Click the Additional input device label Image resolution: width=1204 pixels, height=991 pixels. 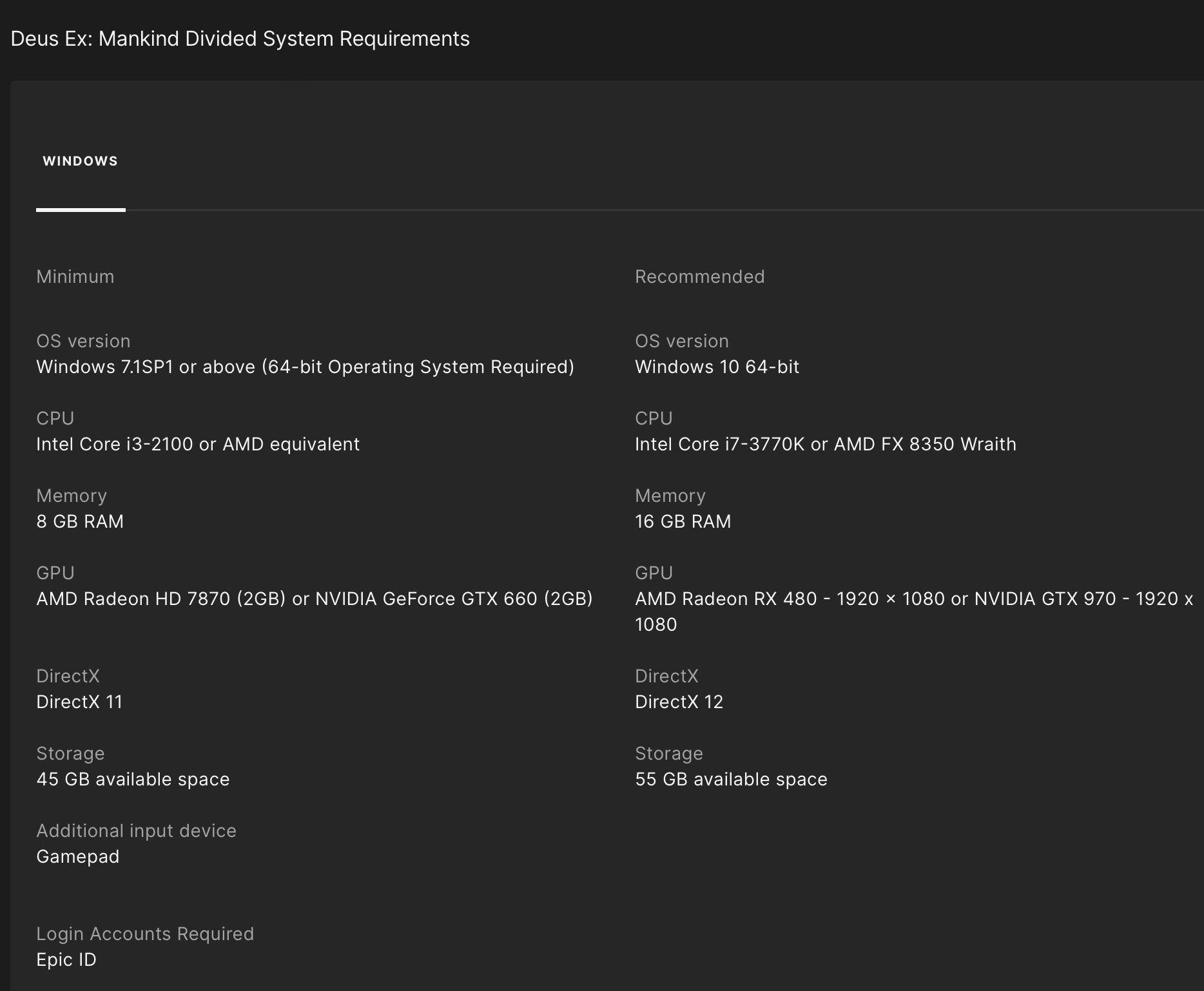click(136, 831)
